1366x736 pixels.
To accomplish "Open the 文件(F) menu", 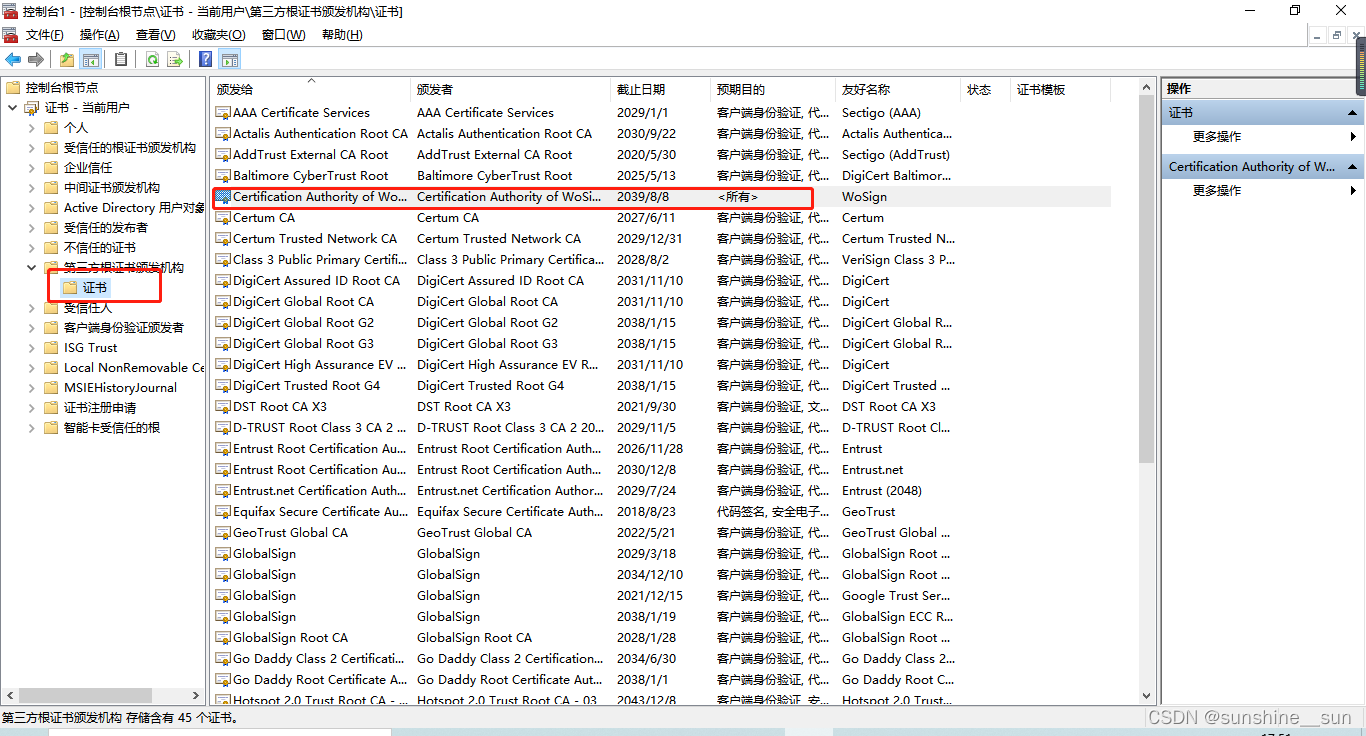I will [x=45, y=35].
